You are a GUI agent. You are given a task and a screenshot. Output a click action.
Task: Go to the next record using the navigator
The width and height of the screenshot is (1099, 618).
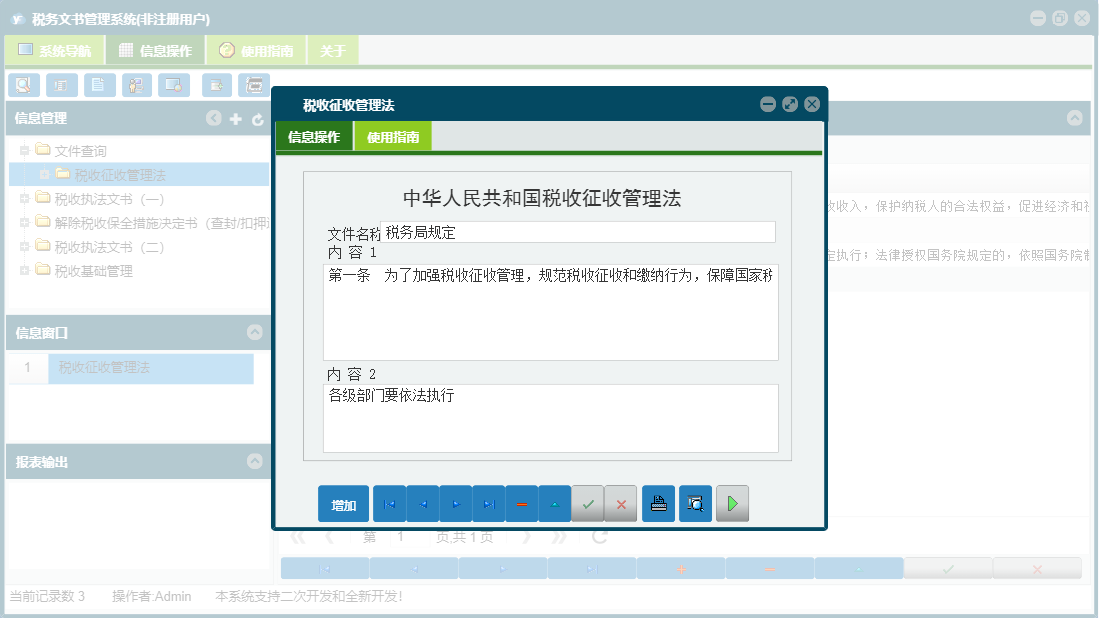455,503
